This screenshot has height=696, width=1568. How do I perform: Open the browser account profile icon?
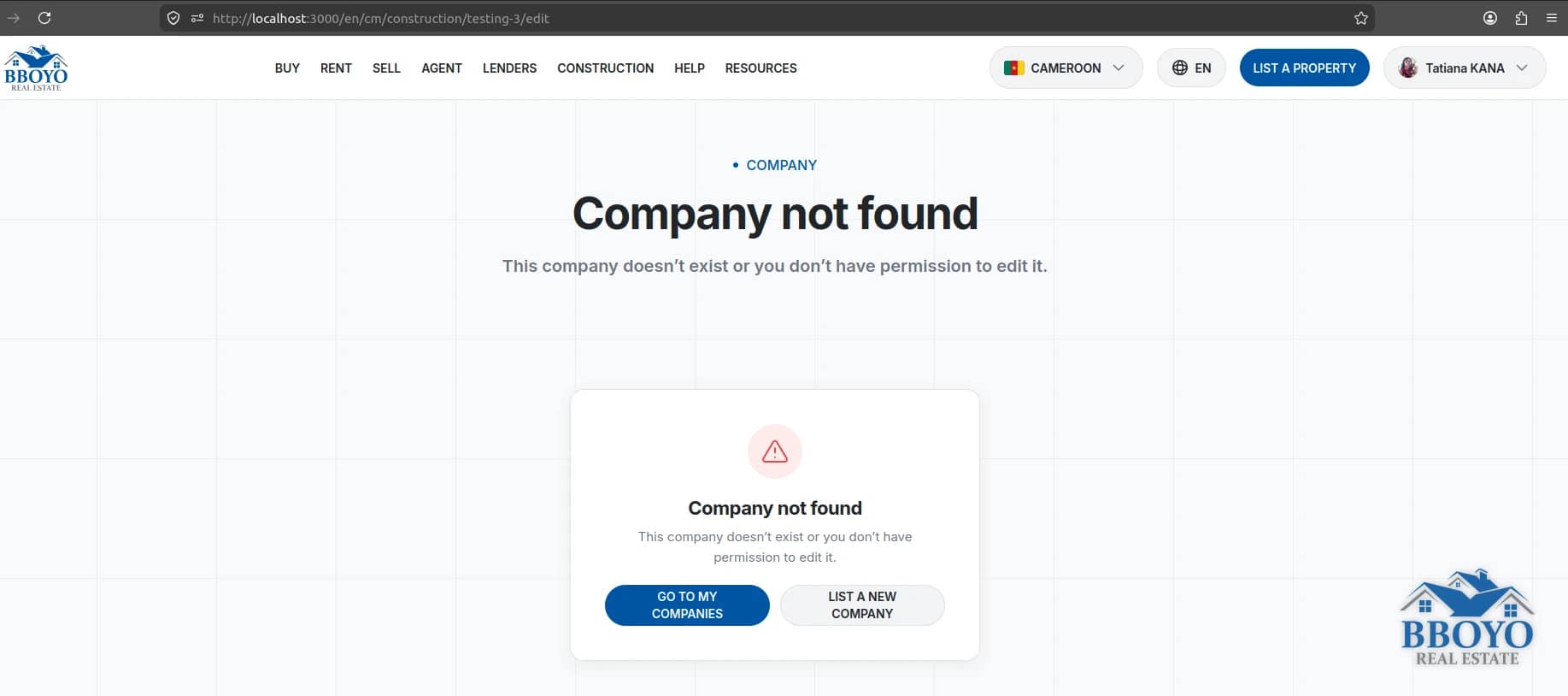coord(1490,18)
